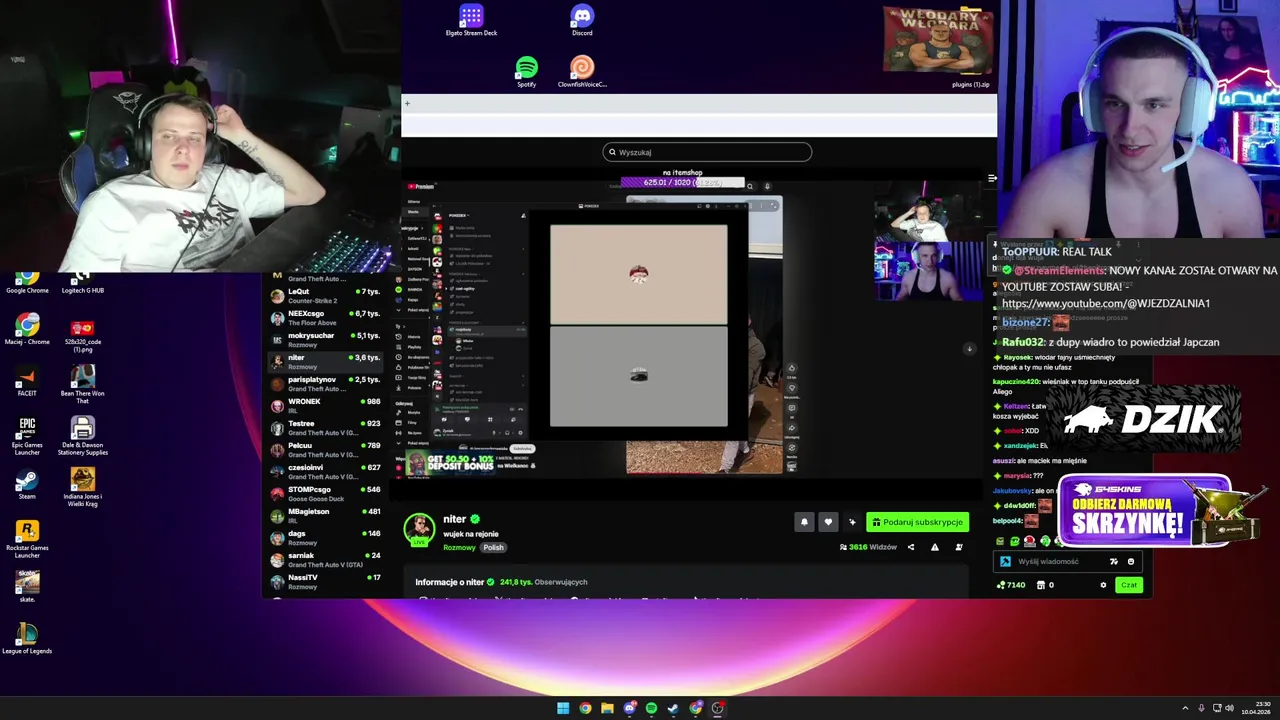Launch Steam from the desktop icon

(27, 485)
